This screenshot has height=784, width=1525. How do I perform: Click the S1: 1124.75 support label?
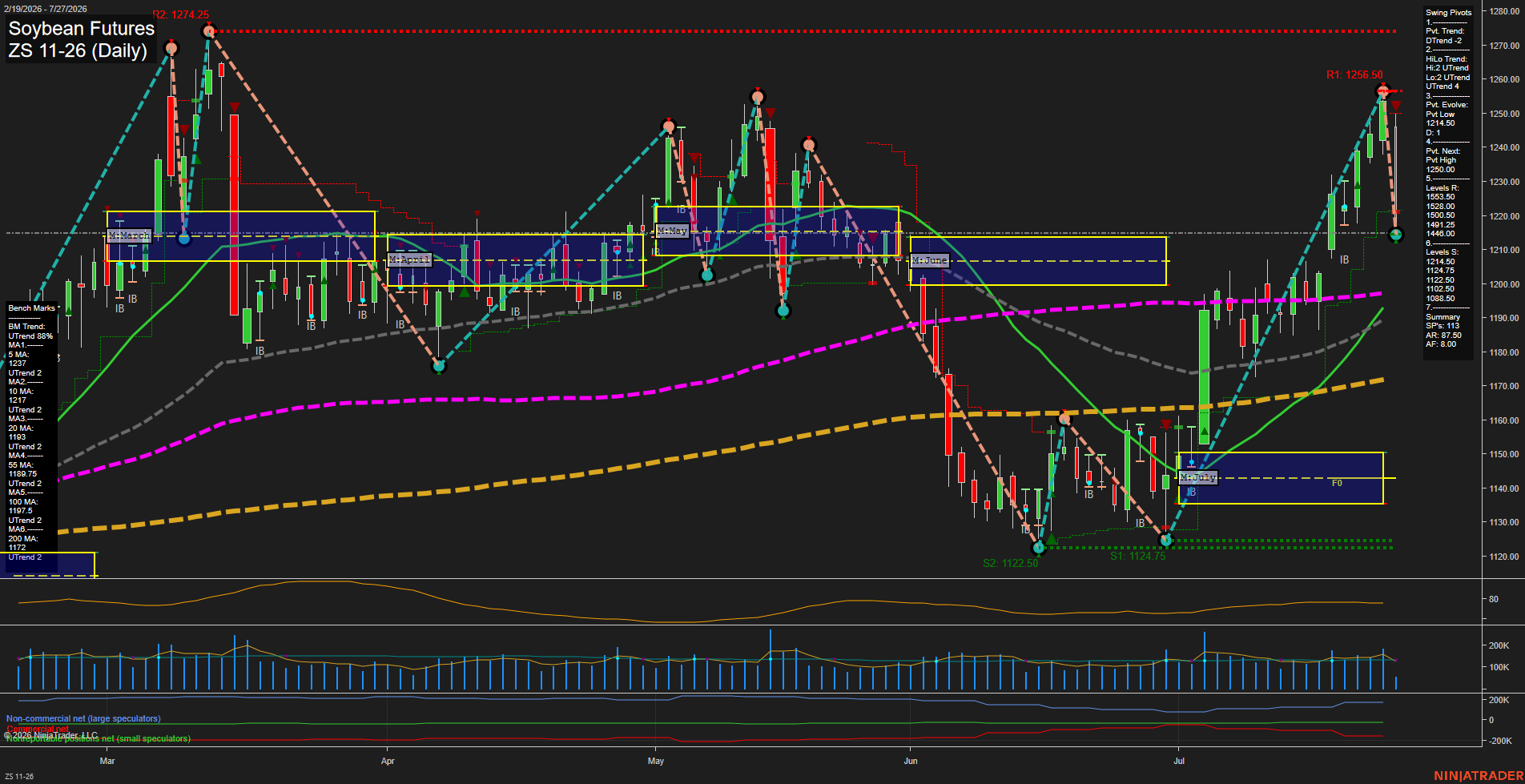(x=1138, y=556)
